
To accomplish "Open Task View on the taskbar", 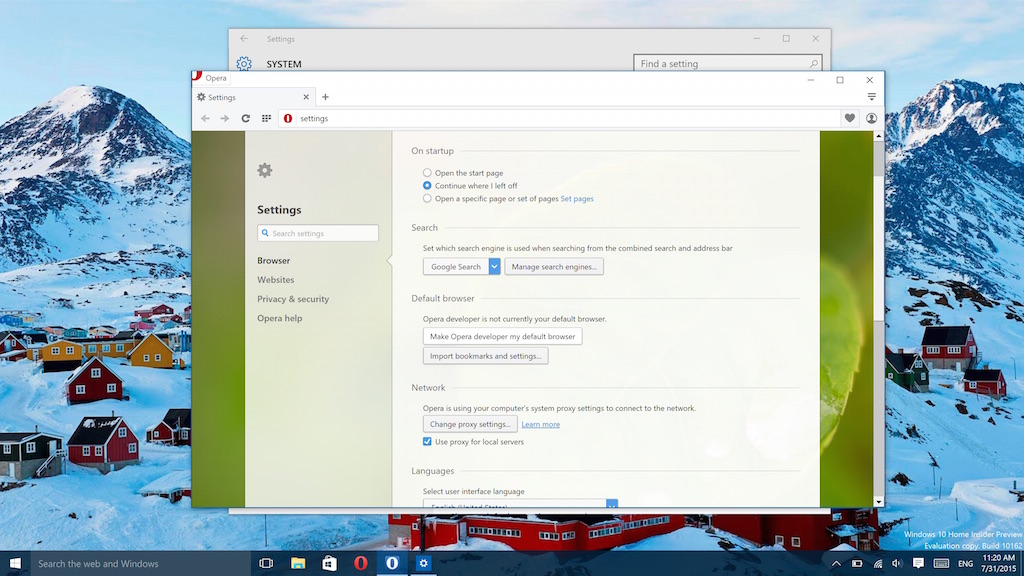I will pyautogui.click(x=266, y=564).
